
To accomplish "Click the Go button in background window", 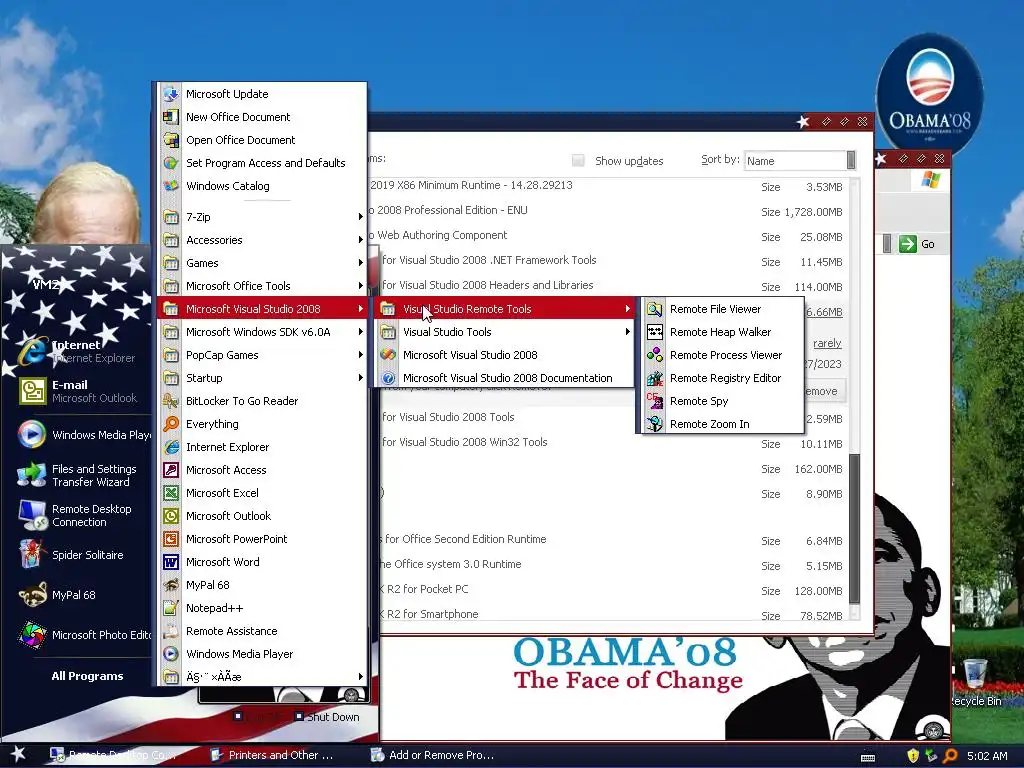I will (918, 244).
